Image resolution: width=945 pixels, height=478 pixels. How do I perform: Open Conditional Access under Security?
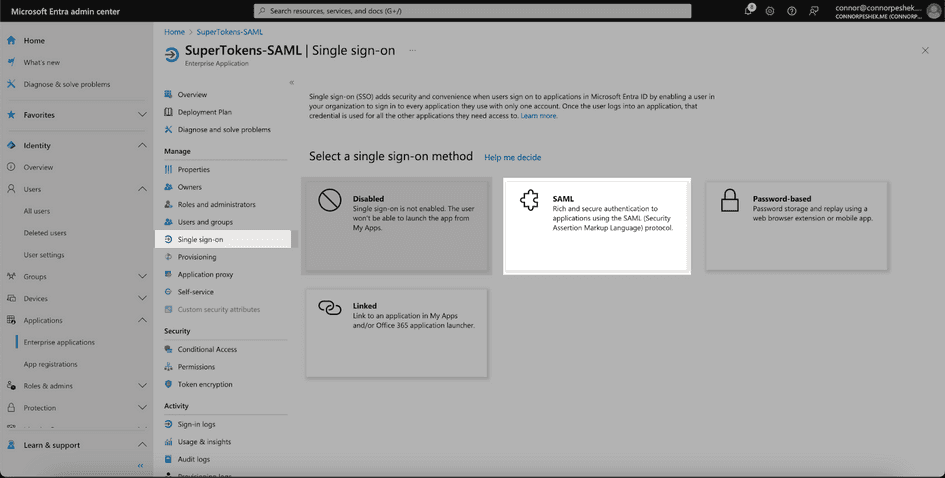click(x=207, y=349)
